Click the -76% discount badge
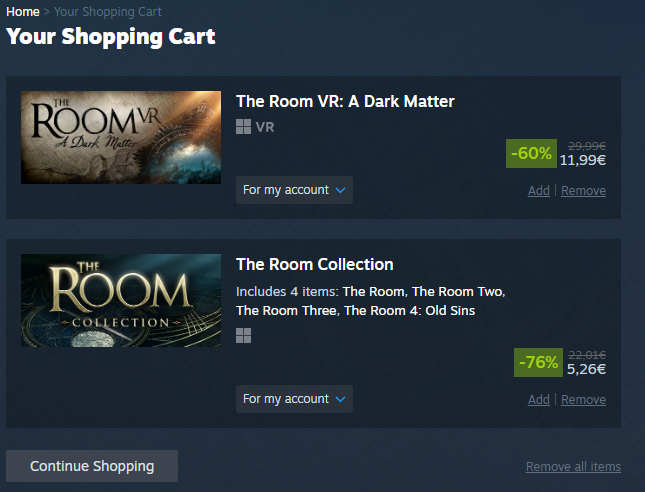This screenshot has height=492, width=645. 538,362
